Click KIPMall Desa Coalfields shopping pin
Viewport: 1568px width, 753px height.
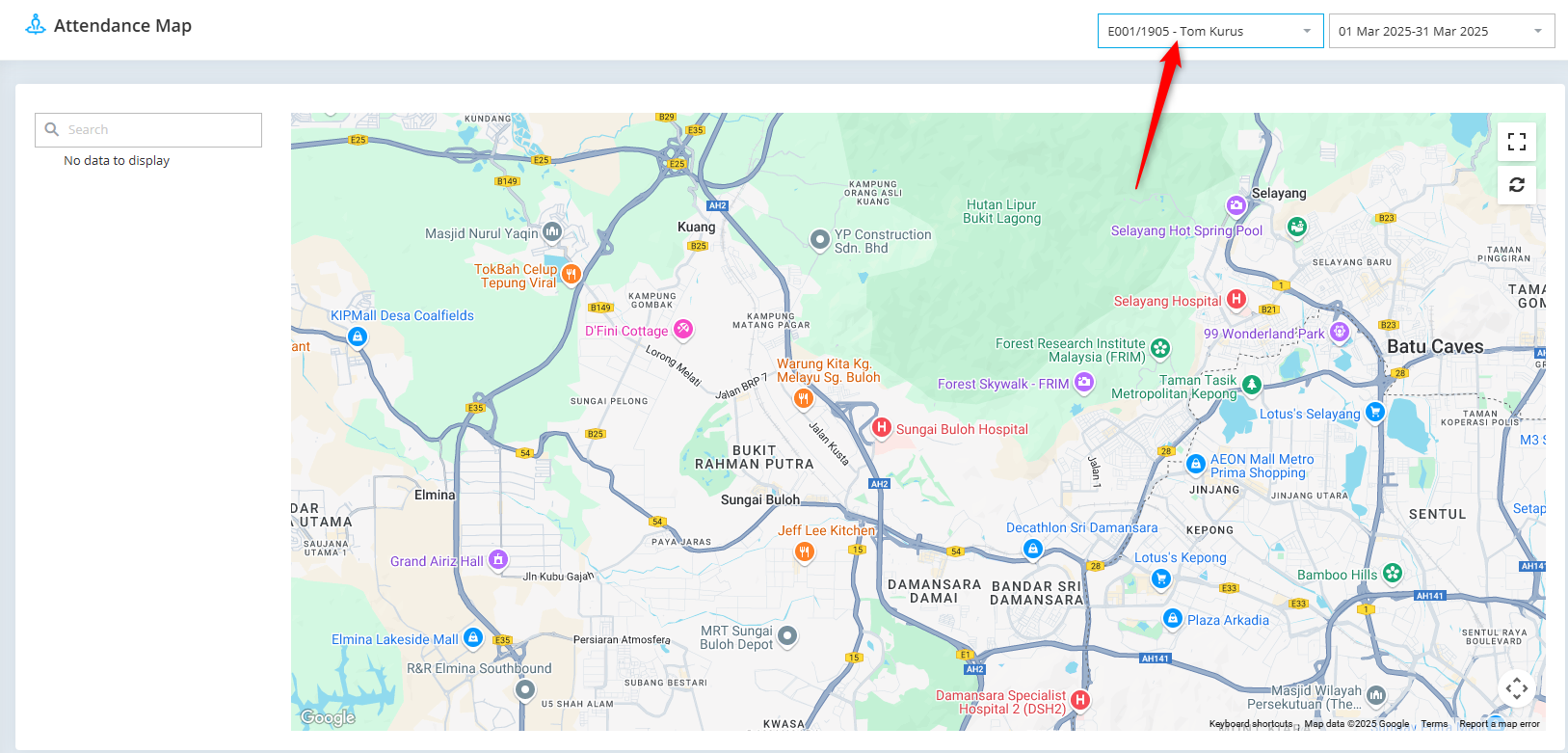tap(358, 336)
